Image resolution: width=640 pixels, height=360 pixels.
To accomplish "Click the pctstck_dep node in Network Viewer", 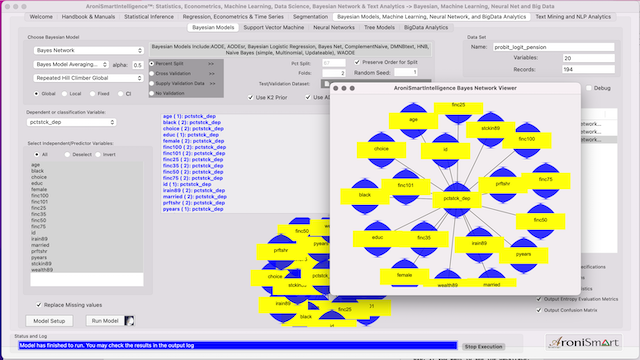I will (457, 198).
